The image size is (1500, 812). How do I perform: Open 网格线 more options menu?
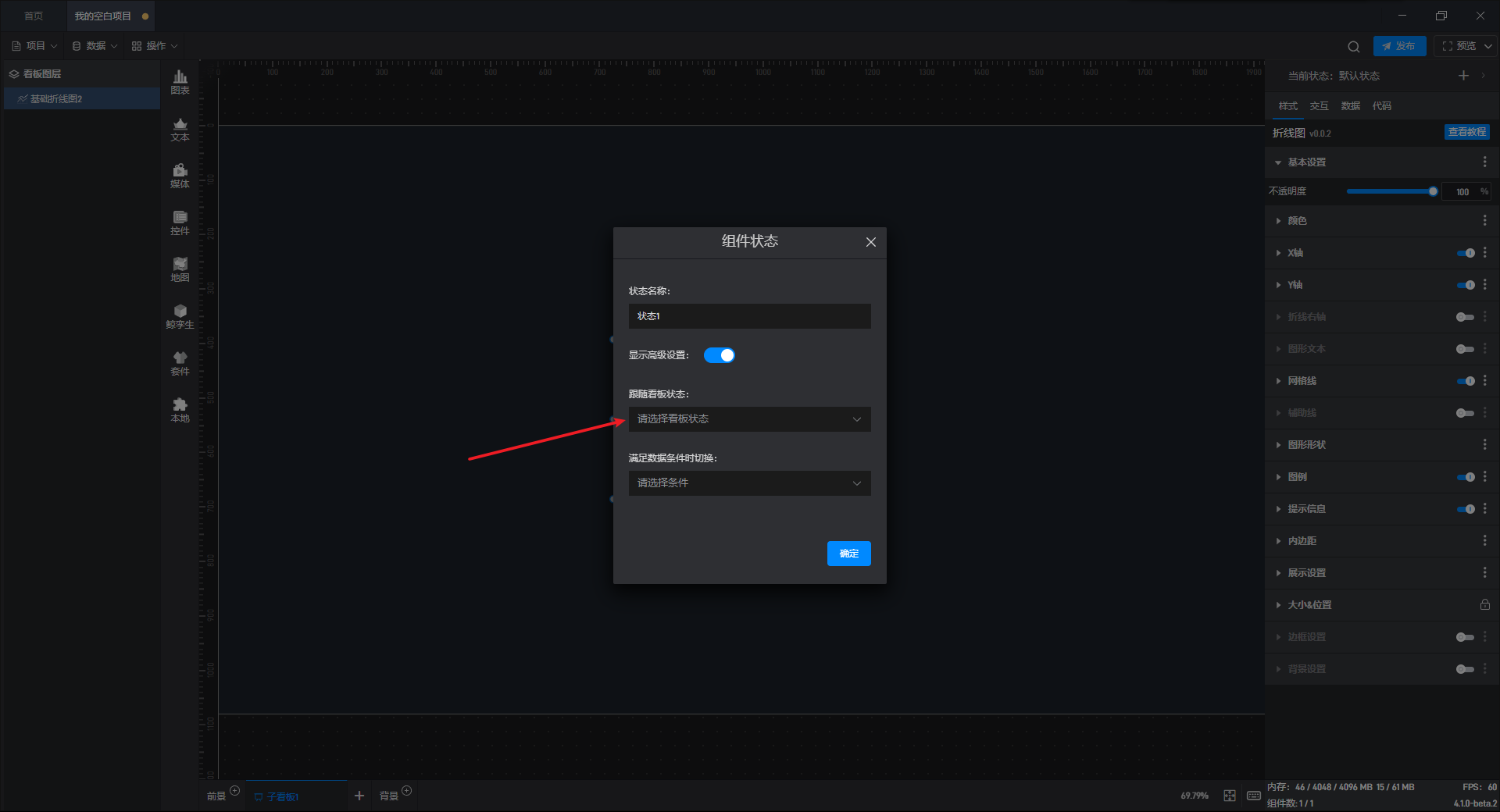click(x=1485, y=381)
